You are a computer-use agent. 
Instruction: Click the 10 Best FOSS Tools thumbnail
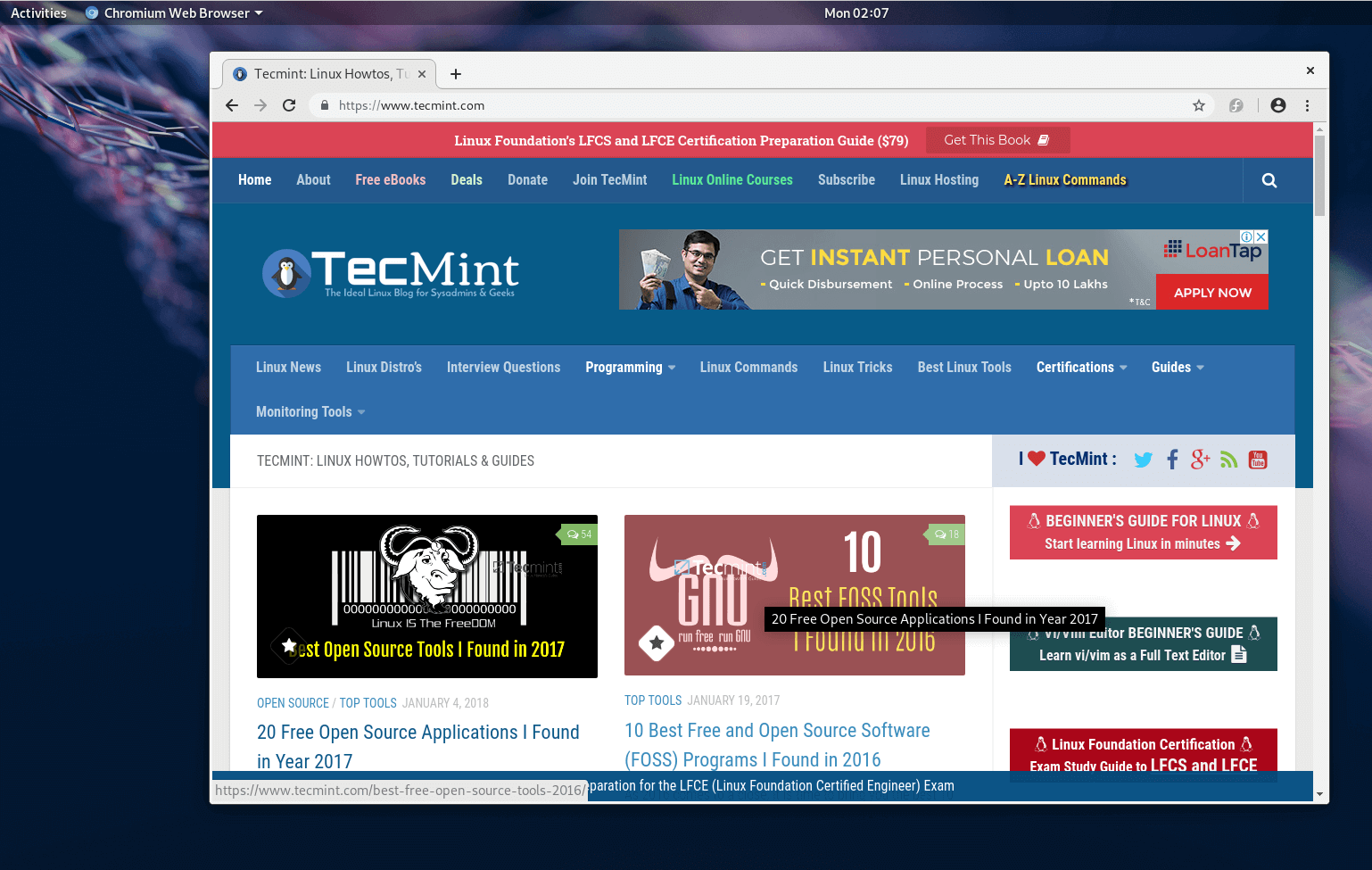(x=795, y=595)
